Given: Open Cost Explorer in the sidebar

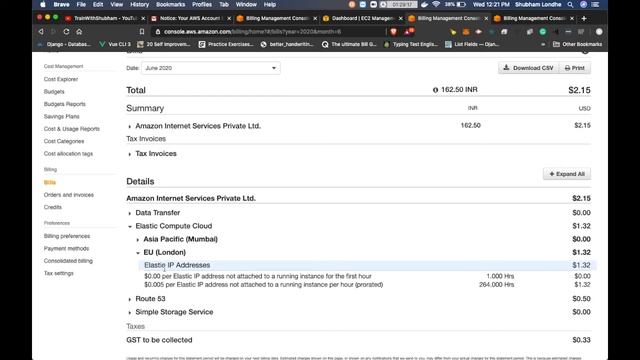Looking at the screenshot, I should point(61,79).
